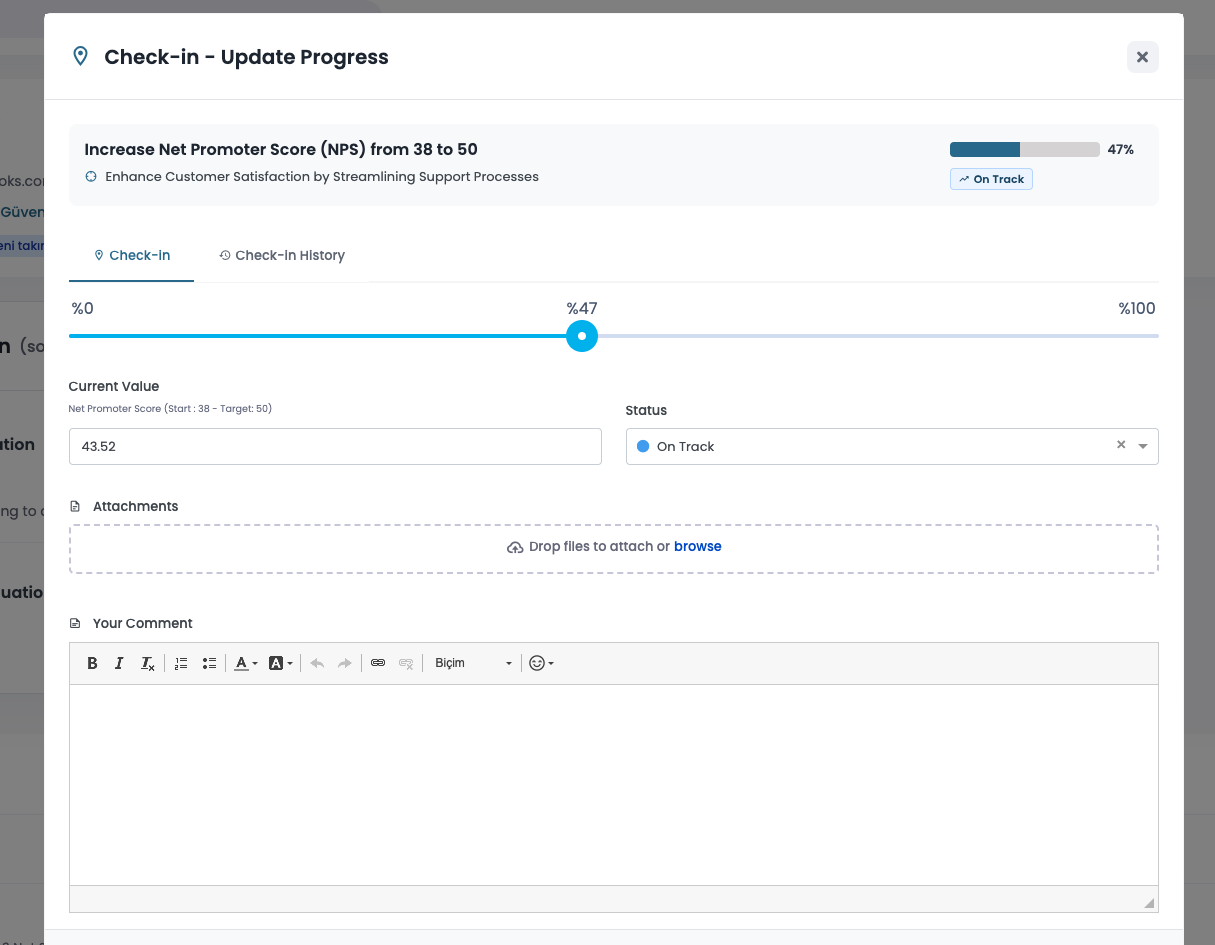Close the Check-in dialog

[1142, 57]
